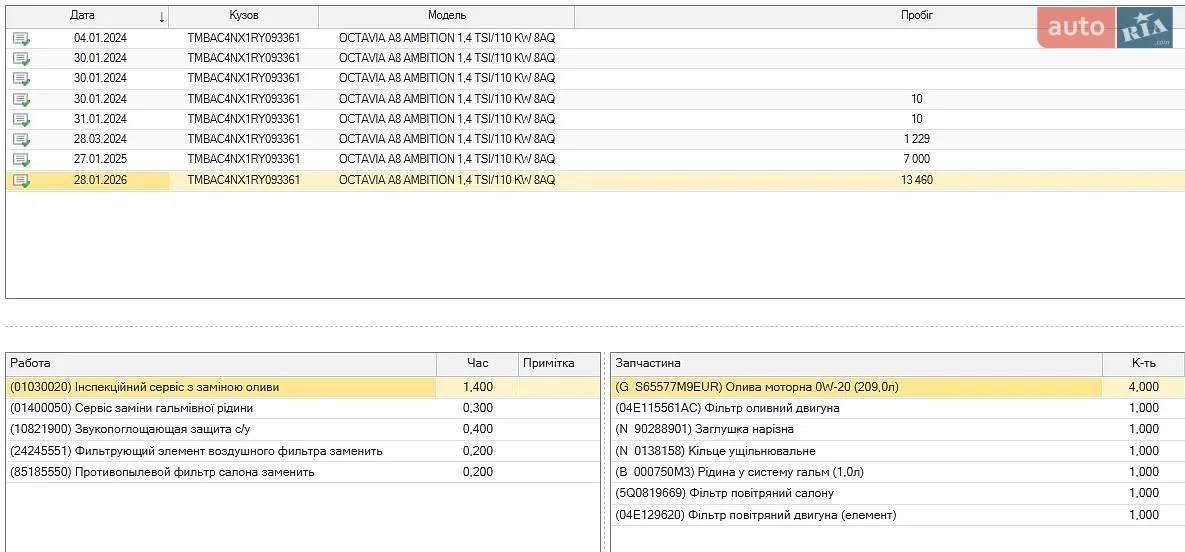Select Інспекційний сервіс з заміною оливи row
Viewport: 1185px width, 552px height.
tap(302, 387)
